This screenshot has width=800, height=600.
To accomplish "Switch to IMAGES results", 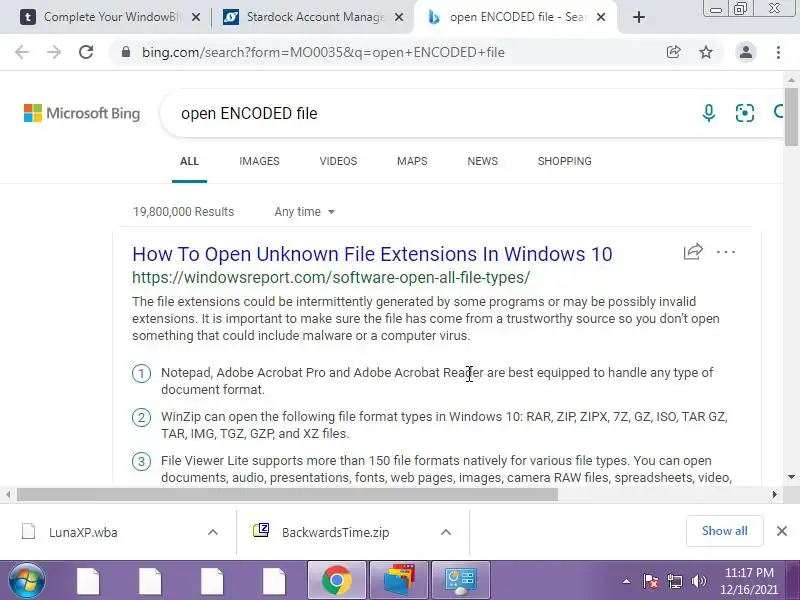I will pyautogui.click(x=259, y=161).
